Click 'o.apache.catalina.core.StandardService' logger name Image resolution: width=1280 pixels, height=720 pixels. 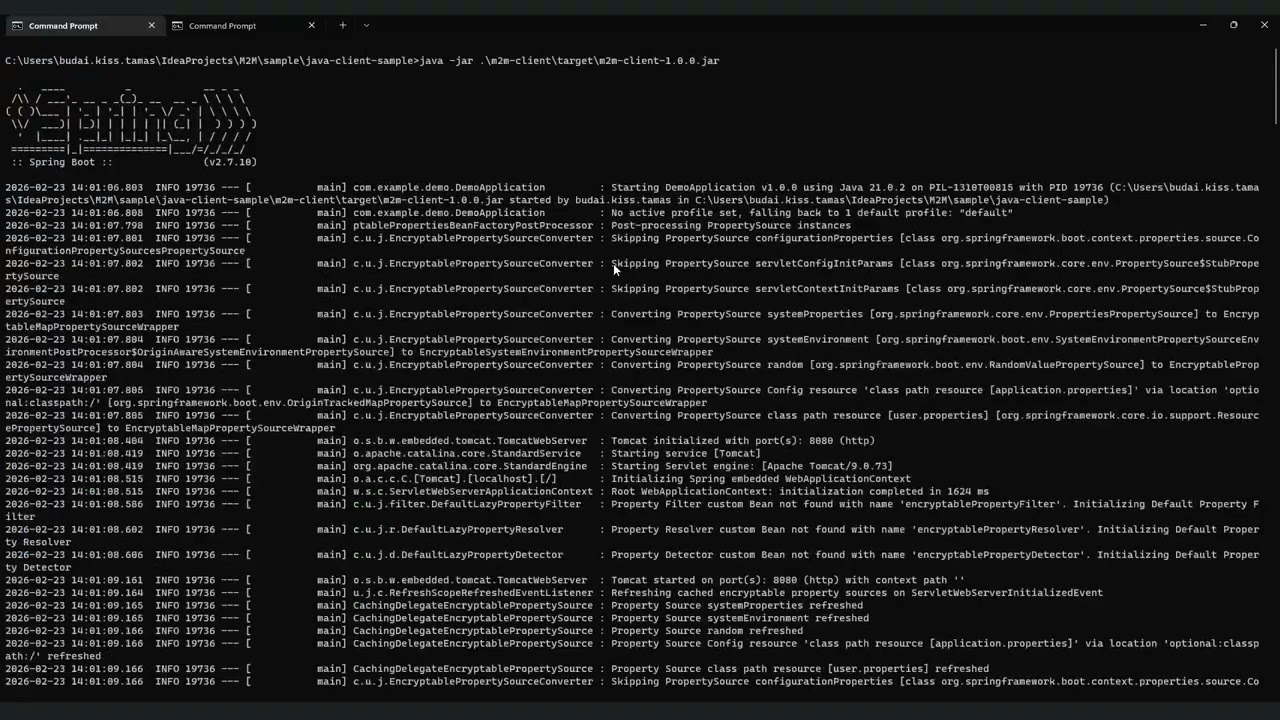tap(467, 454)
